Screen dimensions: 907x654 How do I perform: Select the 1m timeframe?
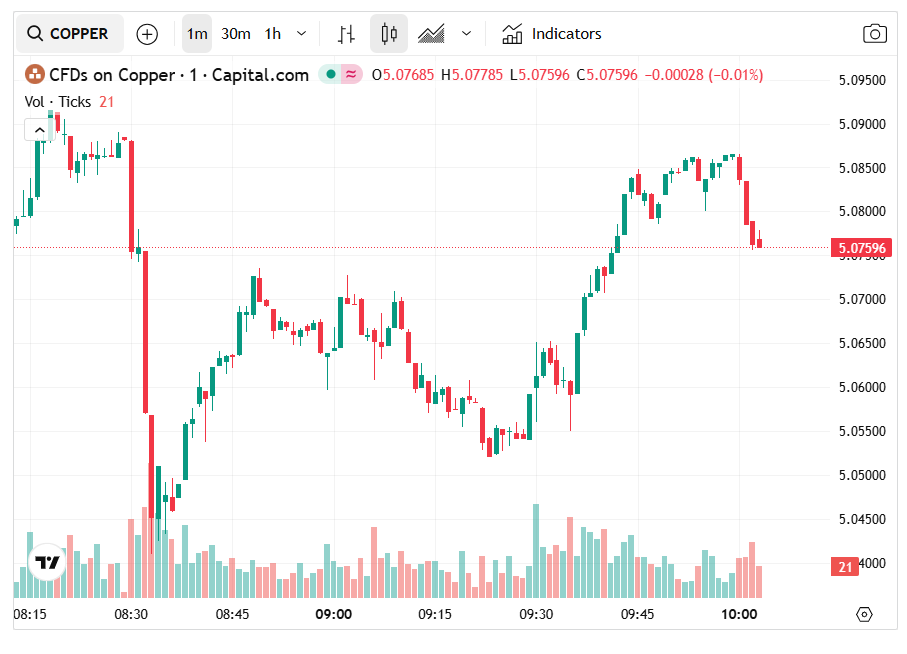197,34
